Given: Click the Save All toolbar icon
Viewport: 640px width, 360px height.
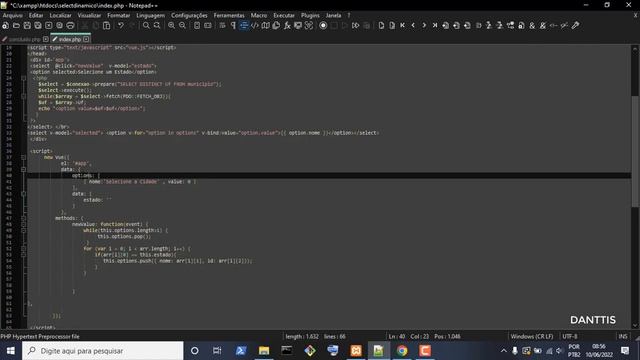Looking at the screenshot, I should pyautogui.click(x=38, y=25).
